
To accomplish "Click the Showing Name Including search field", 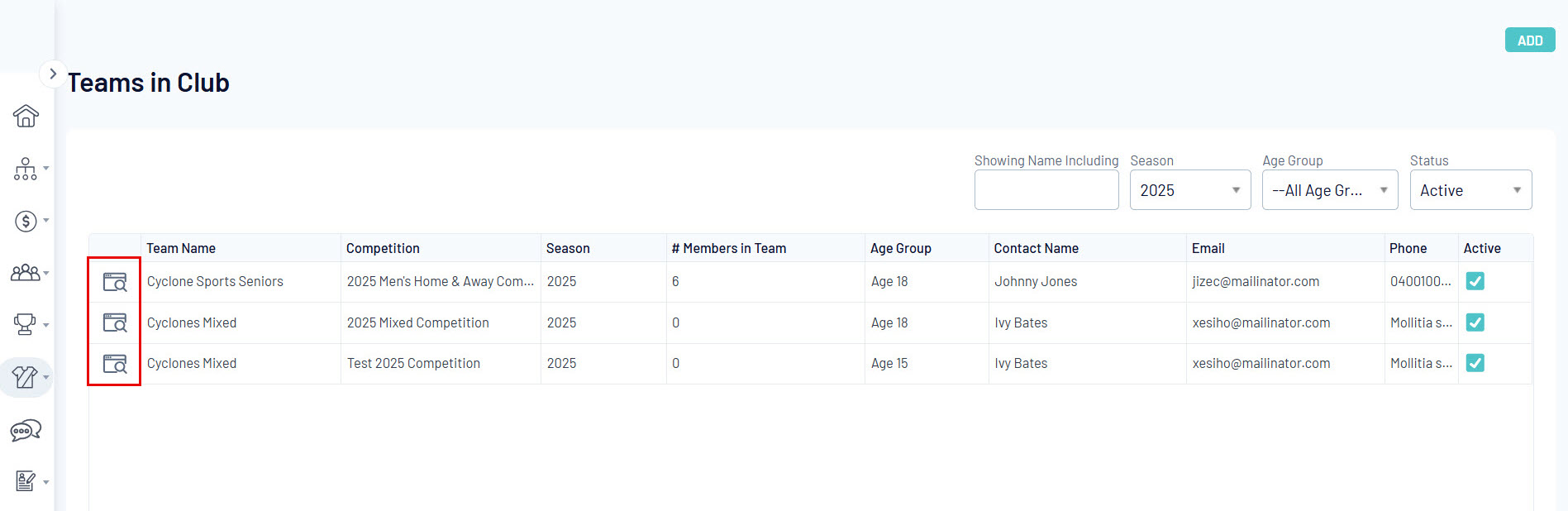I will tap(1046, 190).
